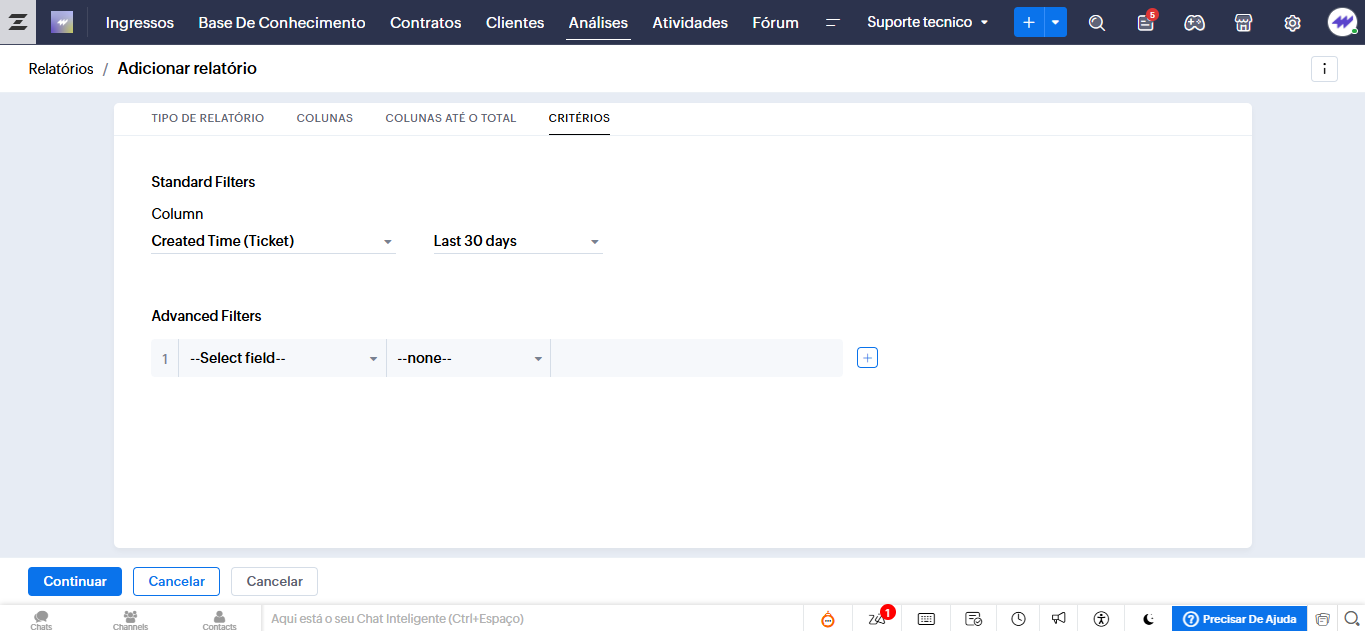
Task: Open the settings gear icon
Action: [x=1292, y=23]
